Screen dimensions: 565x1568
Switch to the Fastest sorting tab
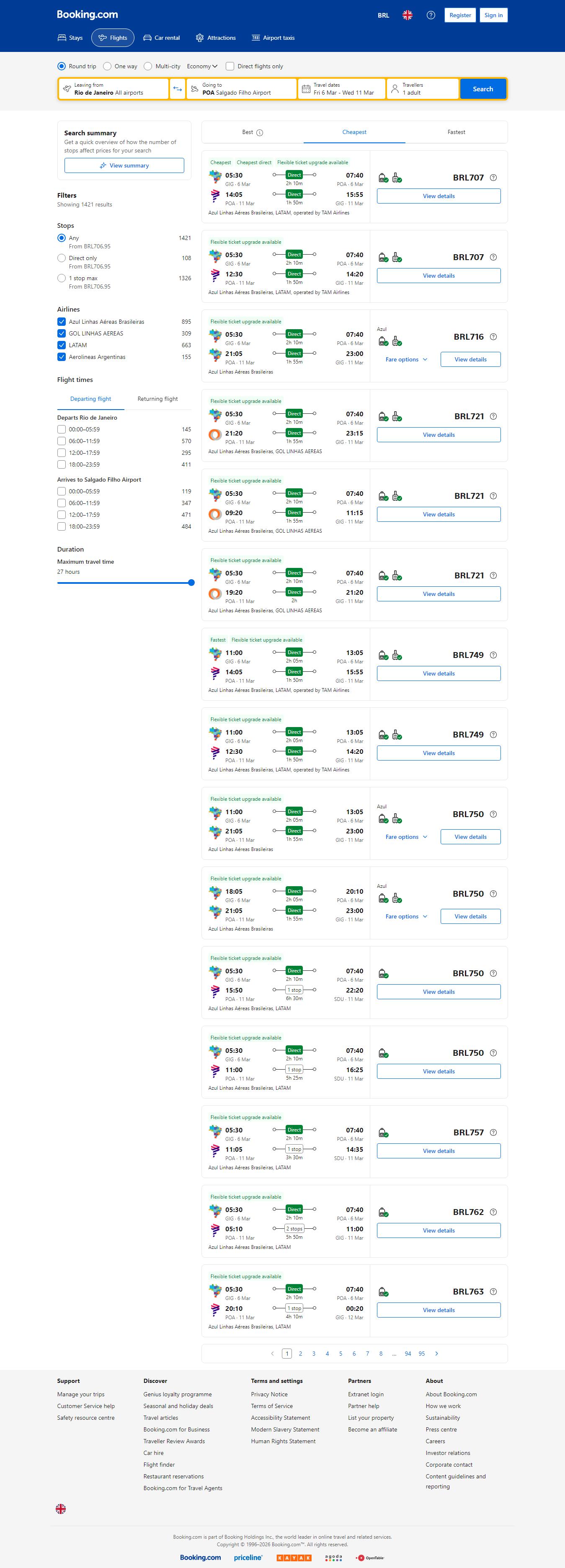pyautogui.click(x=456, y=132)
